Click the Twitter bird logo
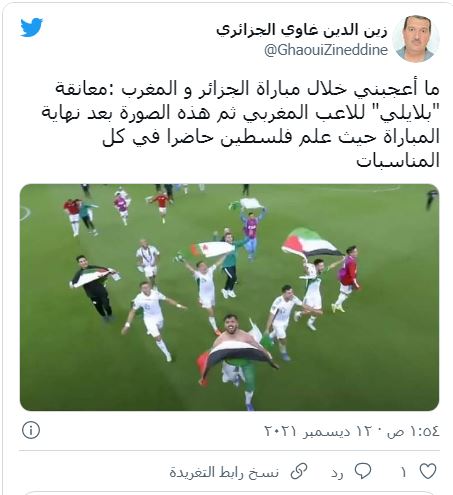This screenshot has width=453, height=495. [x=31, y=28]
